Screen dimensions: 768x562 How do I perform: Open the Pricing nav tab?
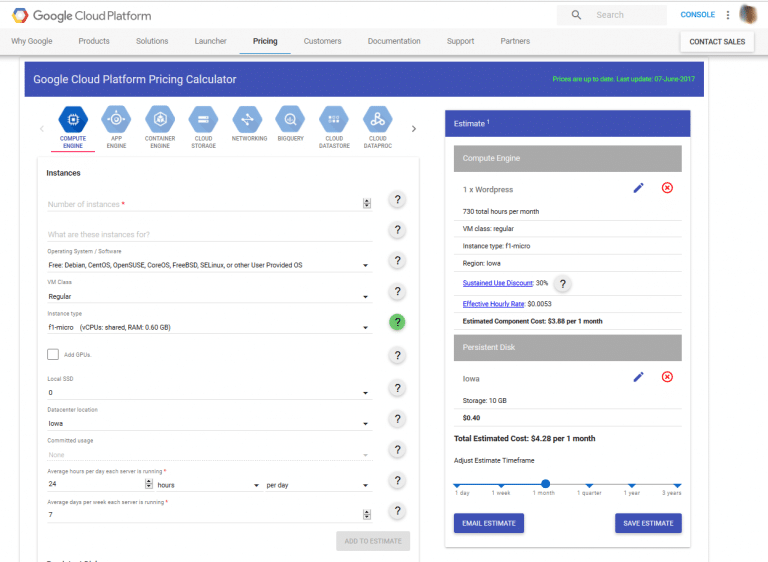pos(265,41)
